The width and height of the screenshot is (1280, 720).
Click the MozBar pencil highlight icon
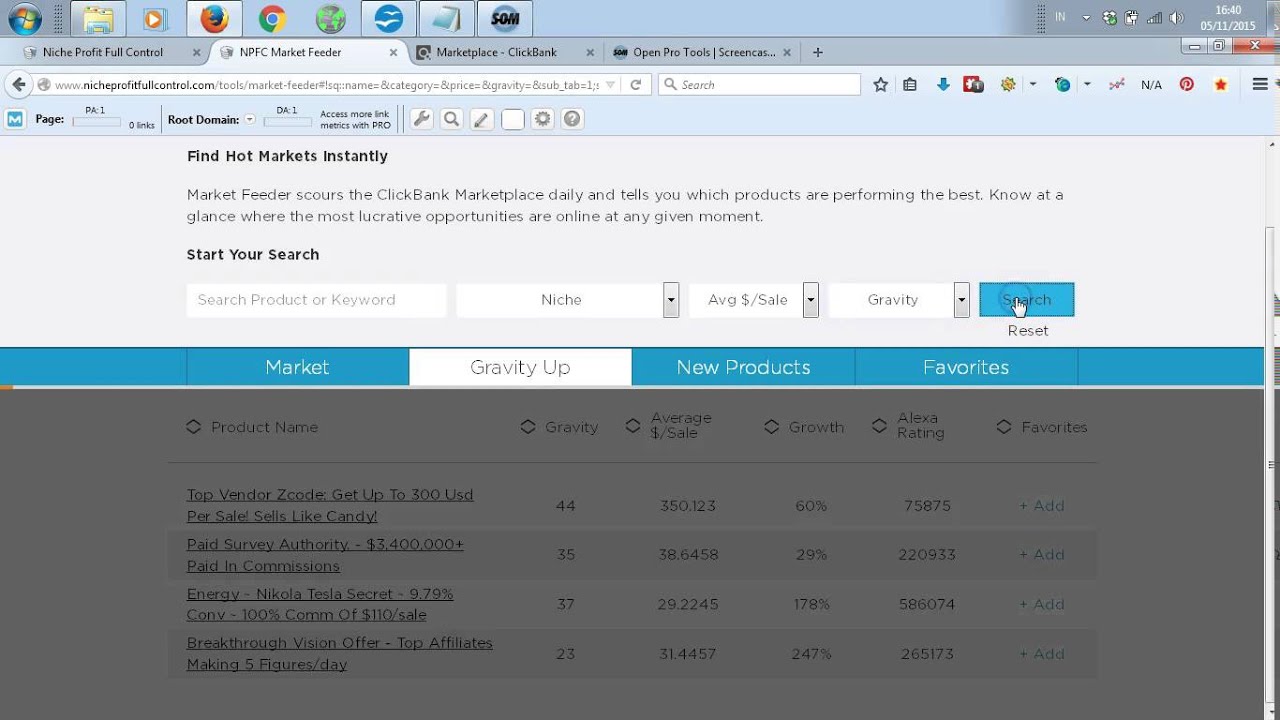coord(482,119)
